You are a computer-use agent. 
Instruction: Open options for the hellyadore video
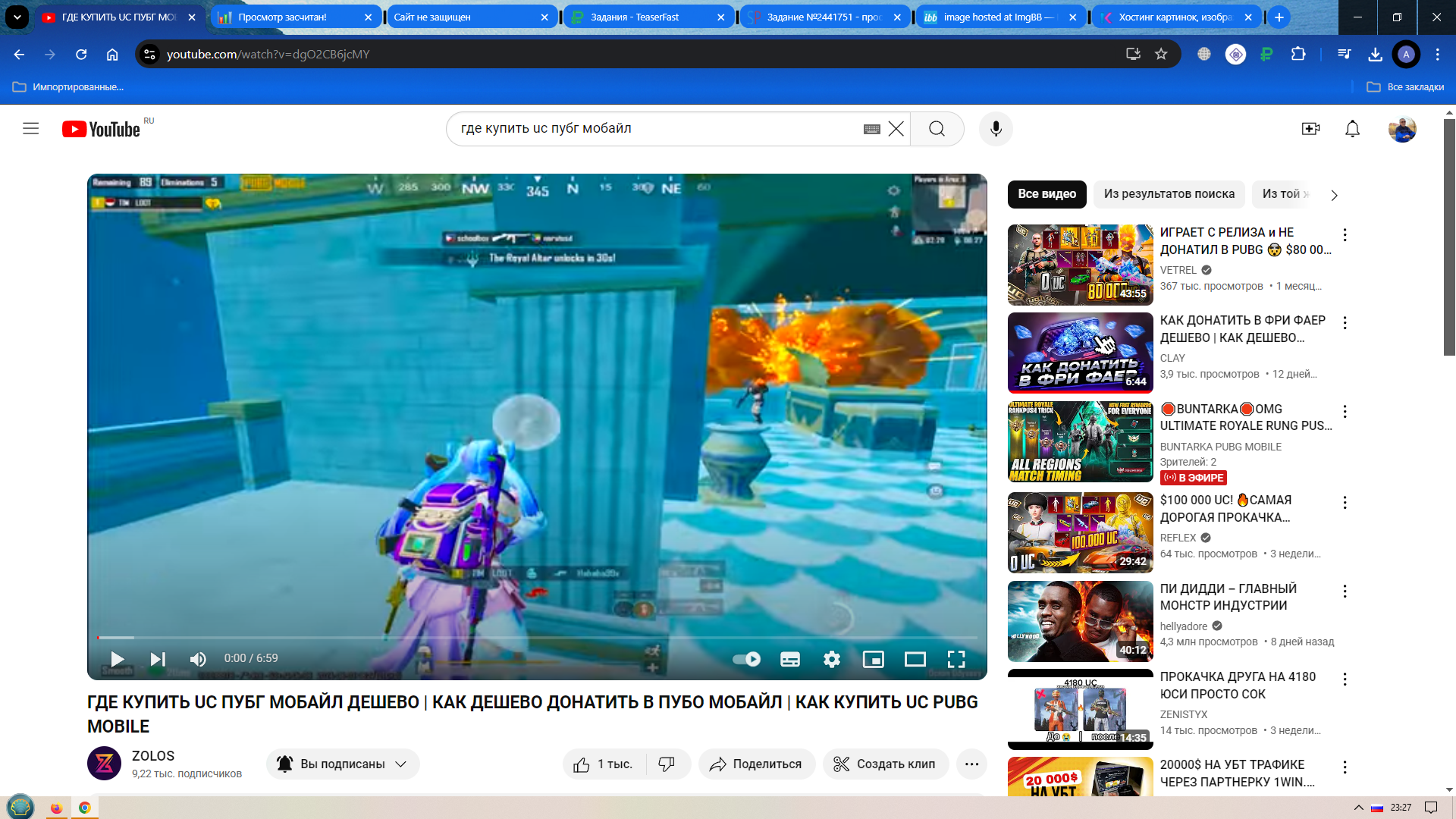tap(1345, 591)
